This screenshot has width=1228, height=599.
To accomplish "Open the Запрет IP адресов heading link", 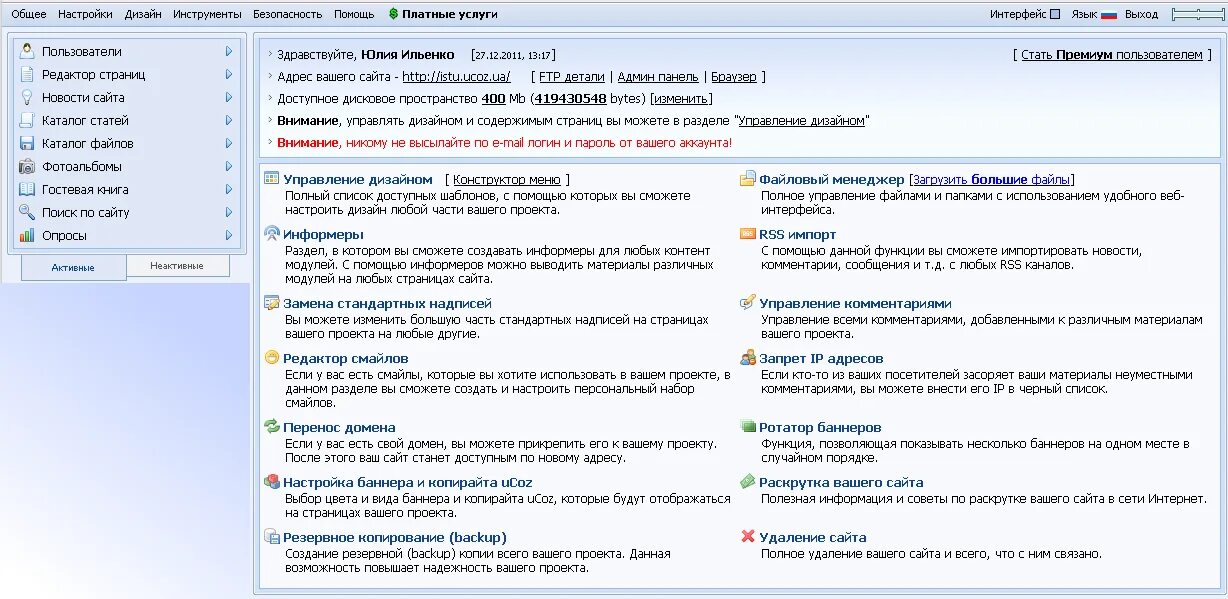I will pos(821,358).
